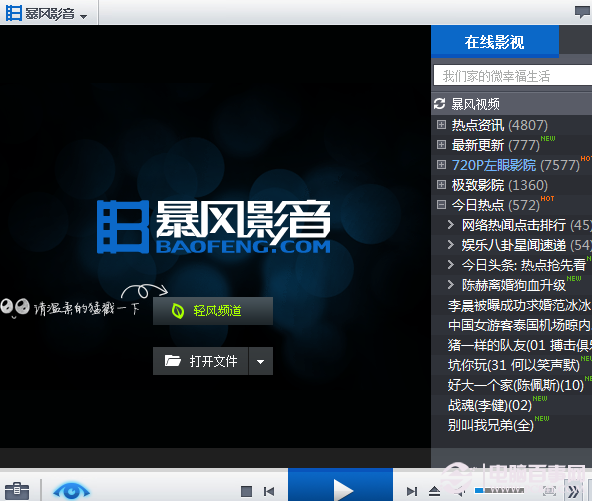Open the dropdown arrow beside 打开文件
Image resolution: width=592 pixels, height=501 pixels.
click(261, 361)
